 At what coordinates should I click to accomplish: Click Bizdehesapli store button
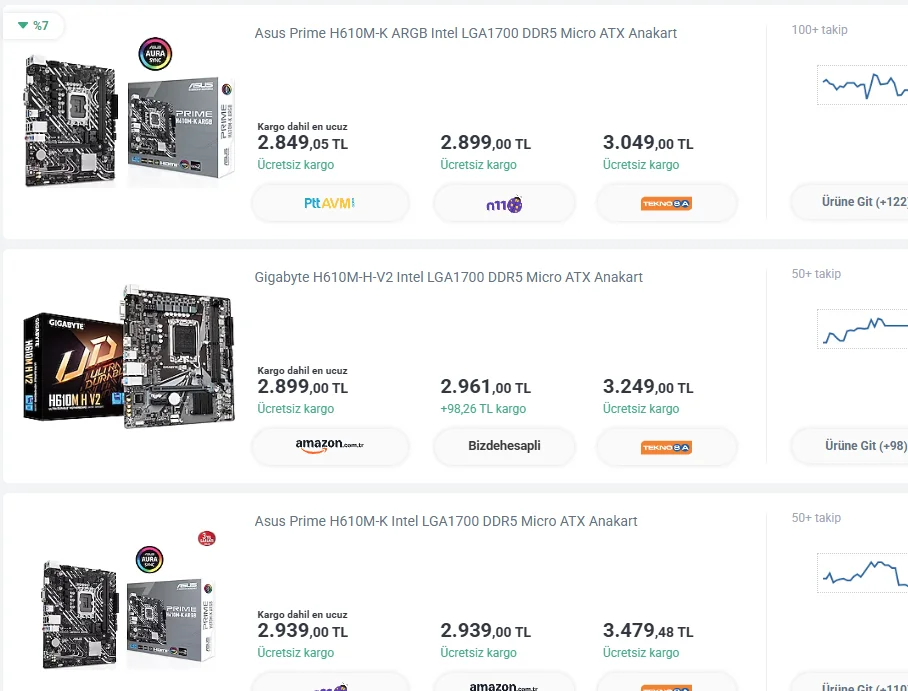point(504,446)
